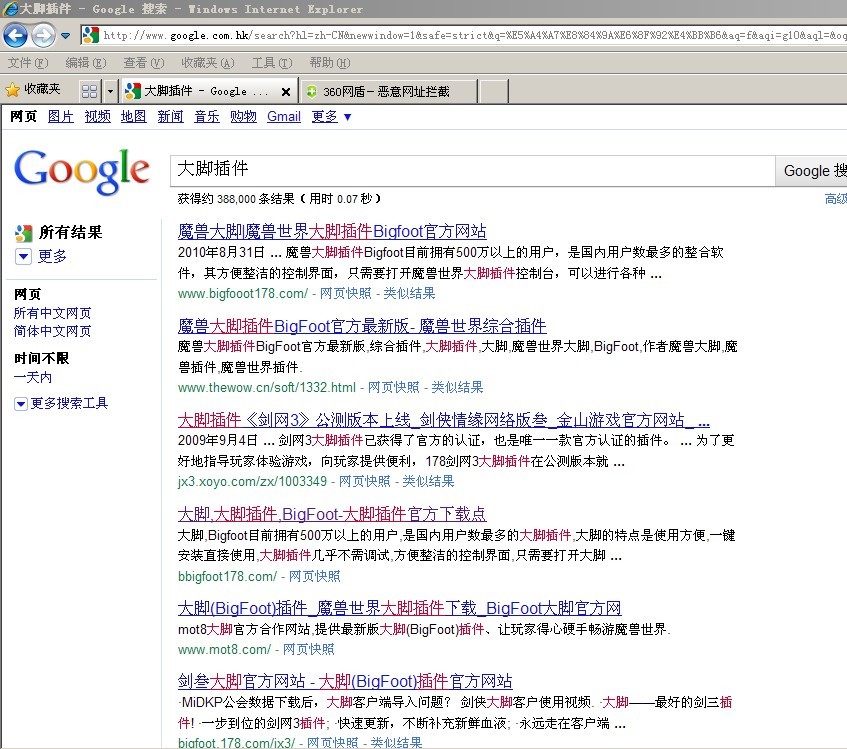Click 网页 heading in left sidebar
Screen dimensions: 847x749
point(28,294)
